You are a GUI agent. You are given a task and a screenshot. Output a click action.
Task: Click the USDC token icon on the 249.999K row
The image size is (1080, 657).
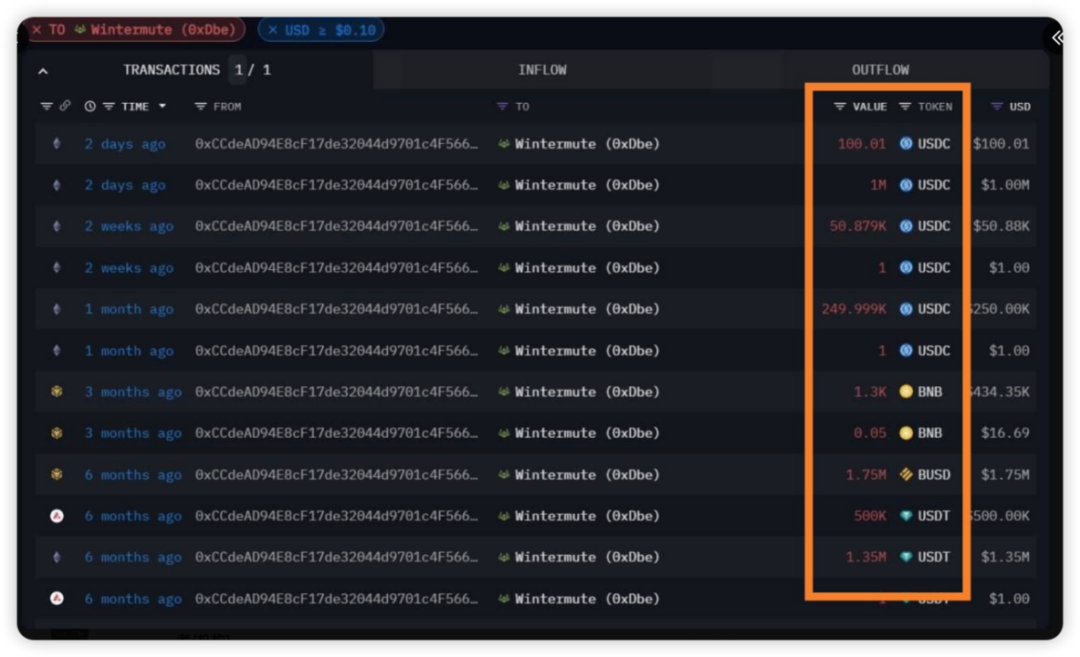click(906, 309)
